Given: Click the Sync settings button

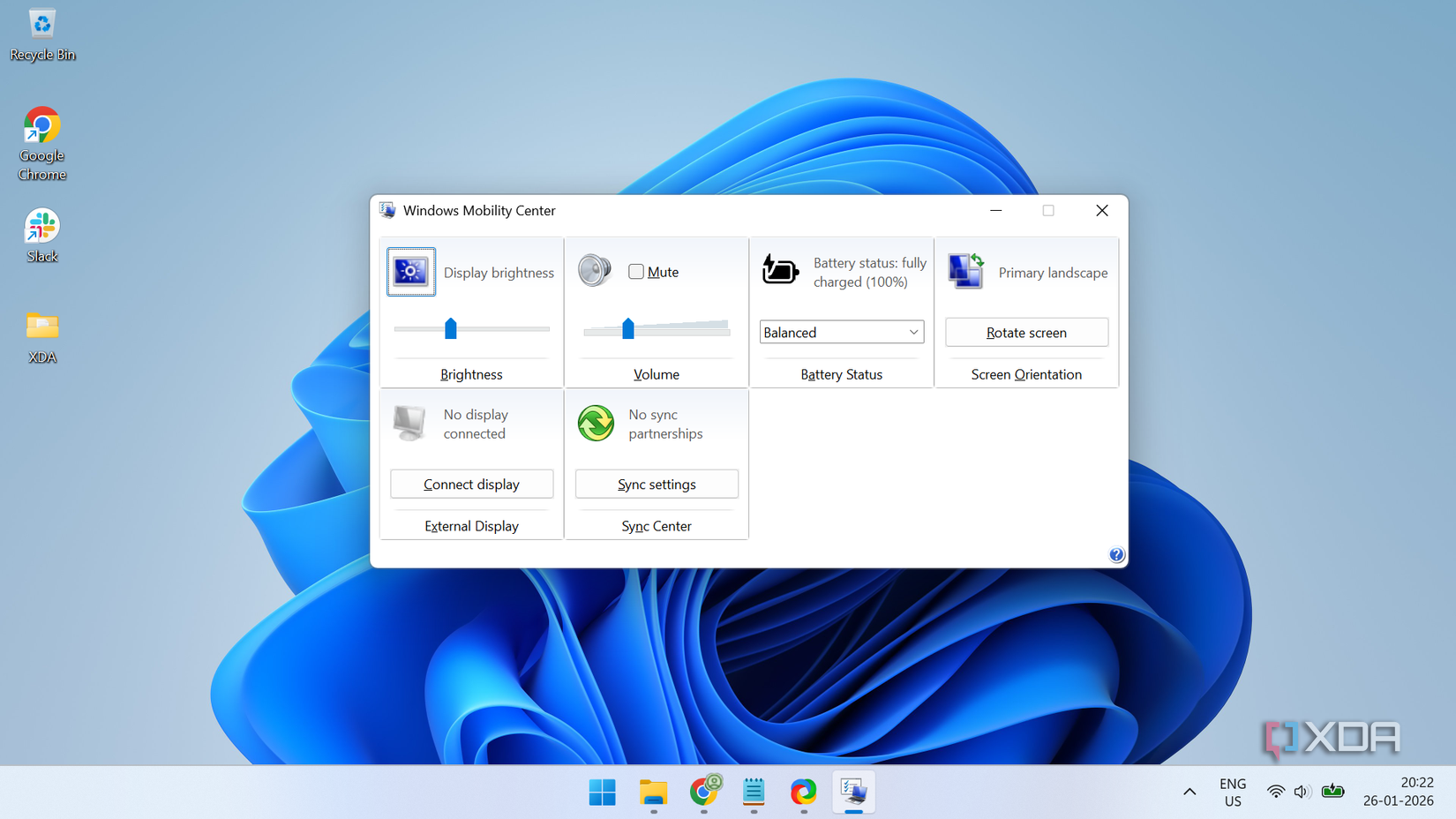Looking at the screenshot, I should click(657, 485).
